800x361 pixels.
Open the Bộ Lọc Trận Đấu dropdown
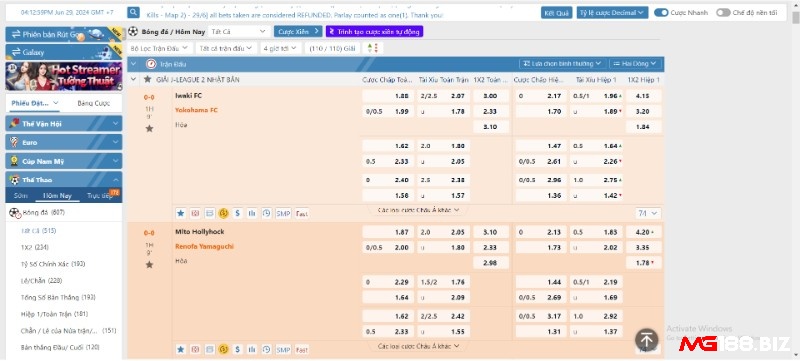coord(160,48)
